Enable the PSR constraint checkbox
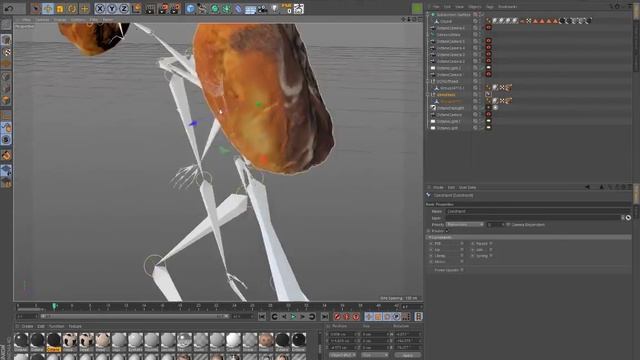 coord(462,244)
